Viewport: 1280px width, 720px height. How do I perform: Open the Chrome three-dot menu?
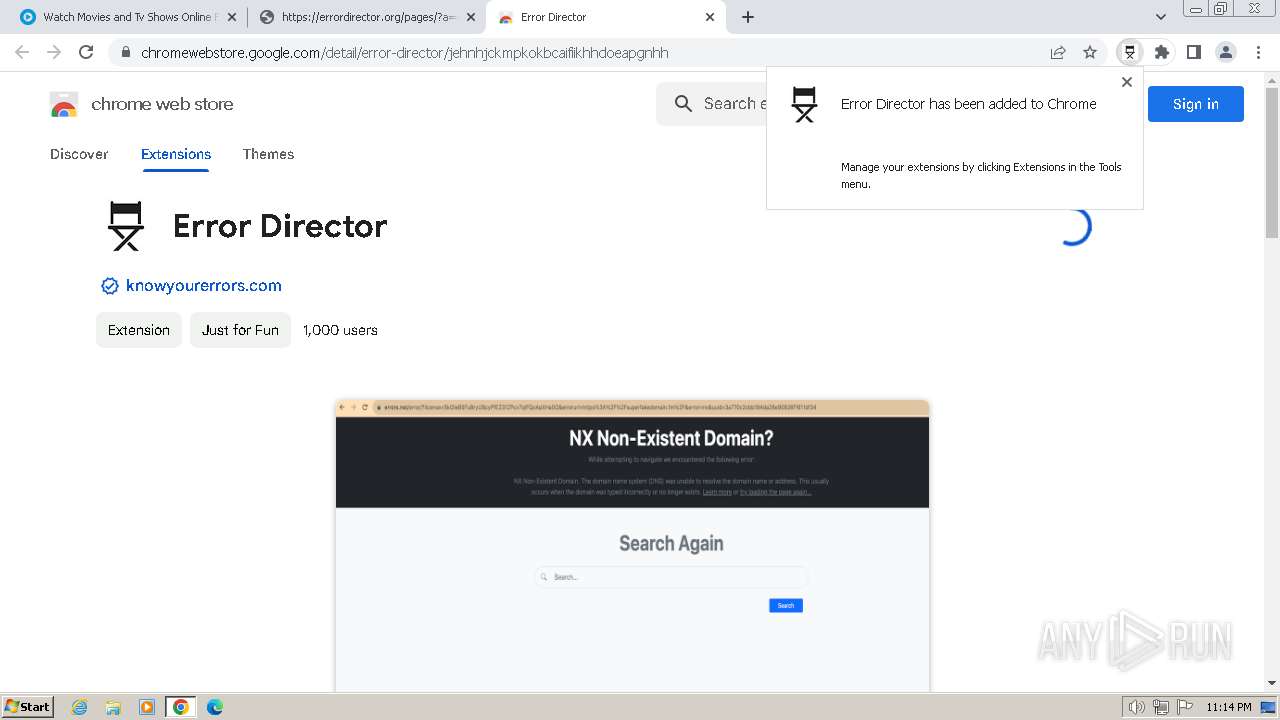pos(1258,52)
